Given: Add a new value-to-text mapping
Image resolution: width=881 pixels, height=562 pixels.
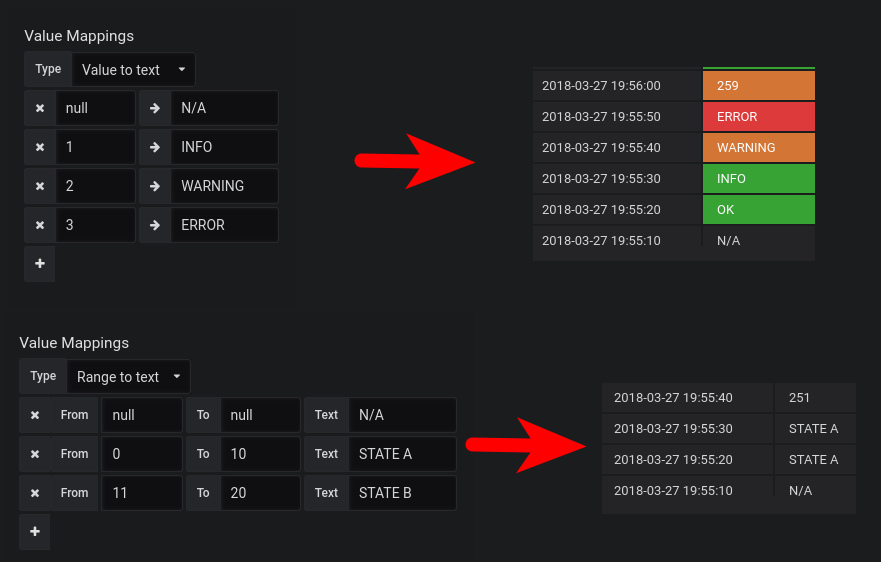Looking at the screenshot, I should 40,264.
